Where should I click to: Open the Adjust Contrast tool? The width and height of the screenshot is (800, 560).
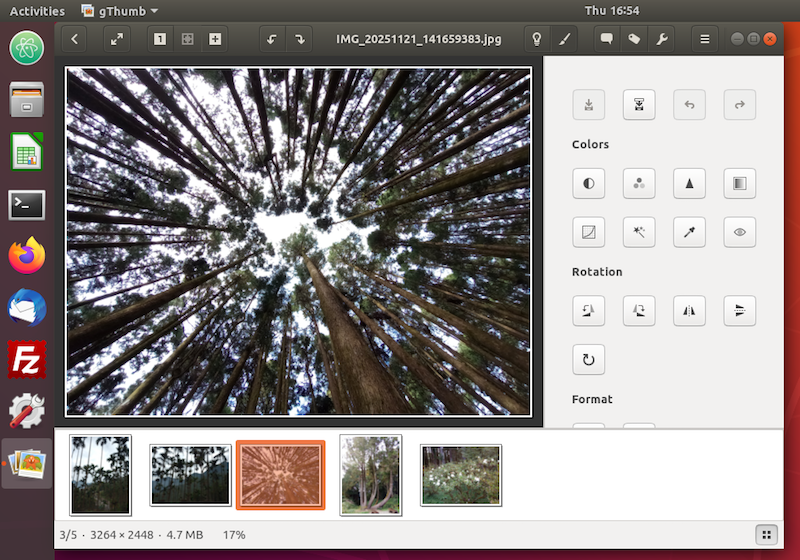589,184
